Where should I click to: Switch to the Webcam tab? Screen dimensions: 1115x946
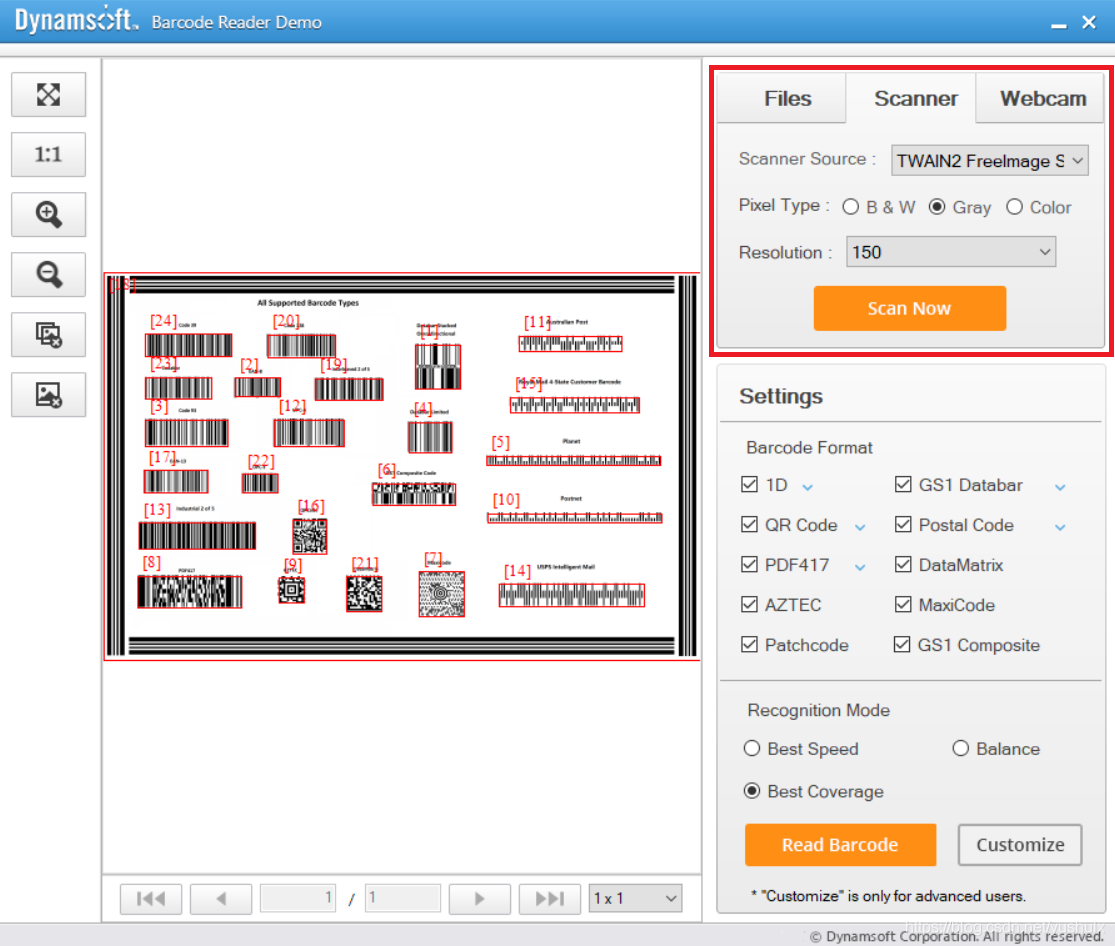1042,98
